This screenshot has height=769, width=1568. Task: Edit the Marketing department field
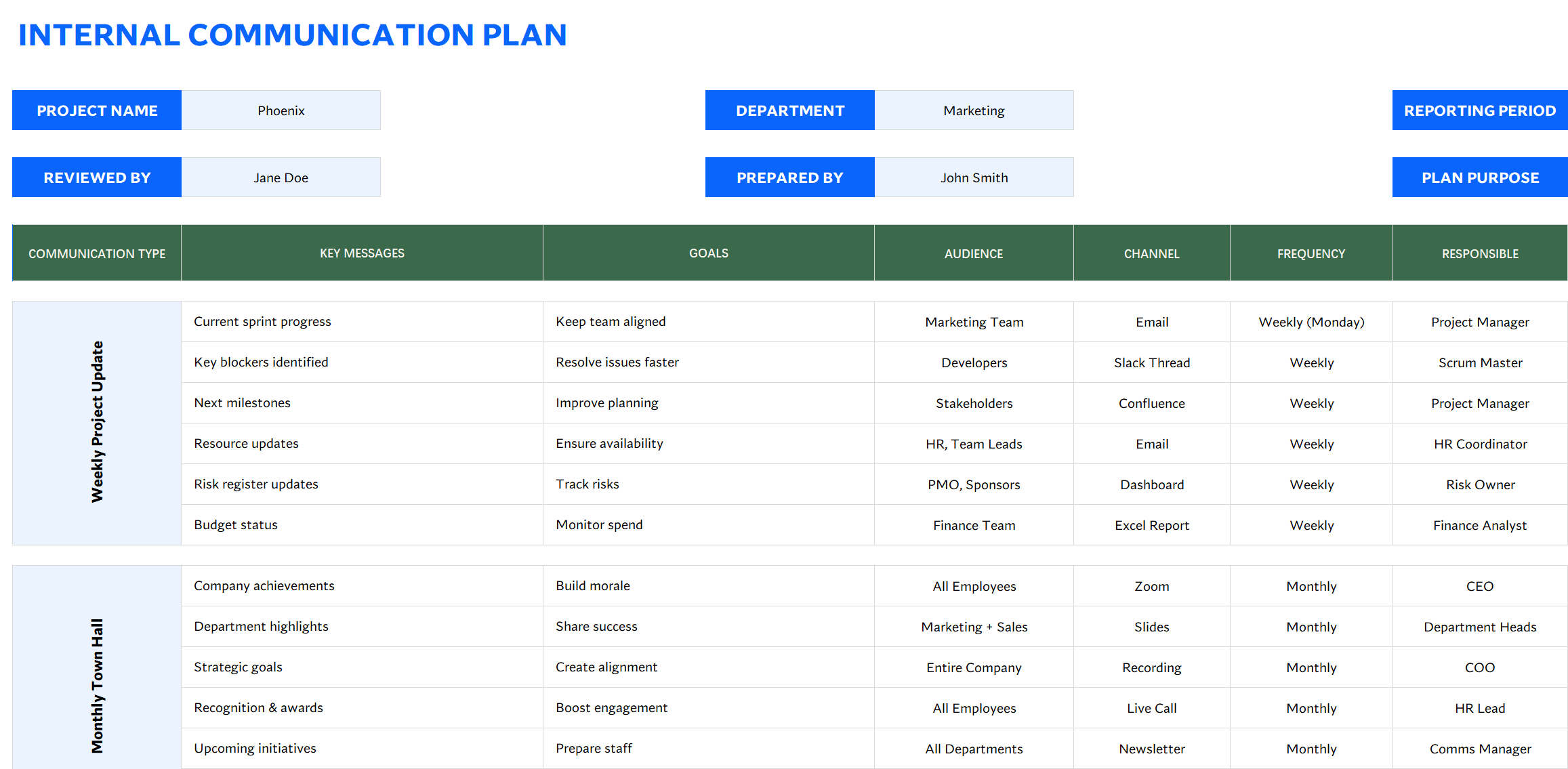[974, 110]
